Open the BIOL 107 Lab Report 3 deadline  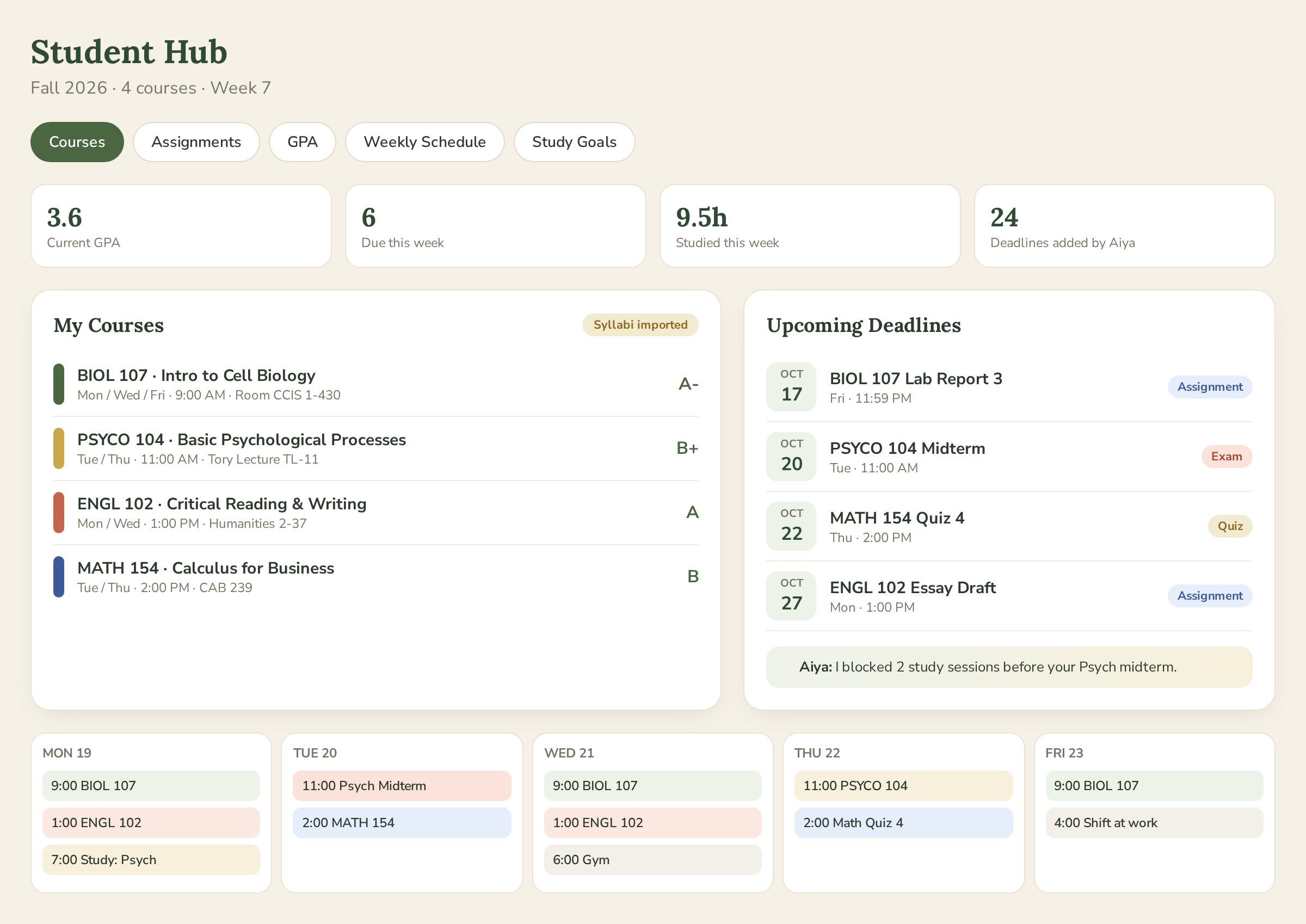coord(1009,387)
